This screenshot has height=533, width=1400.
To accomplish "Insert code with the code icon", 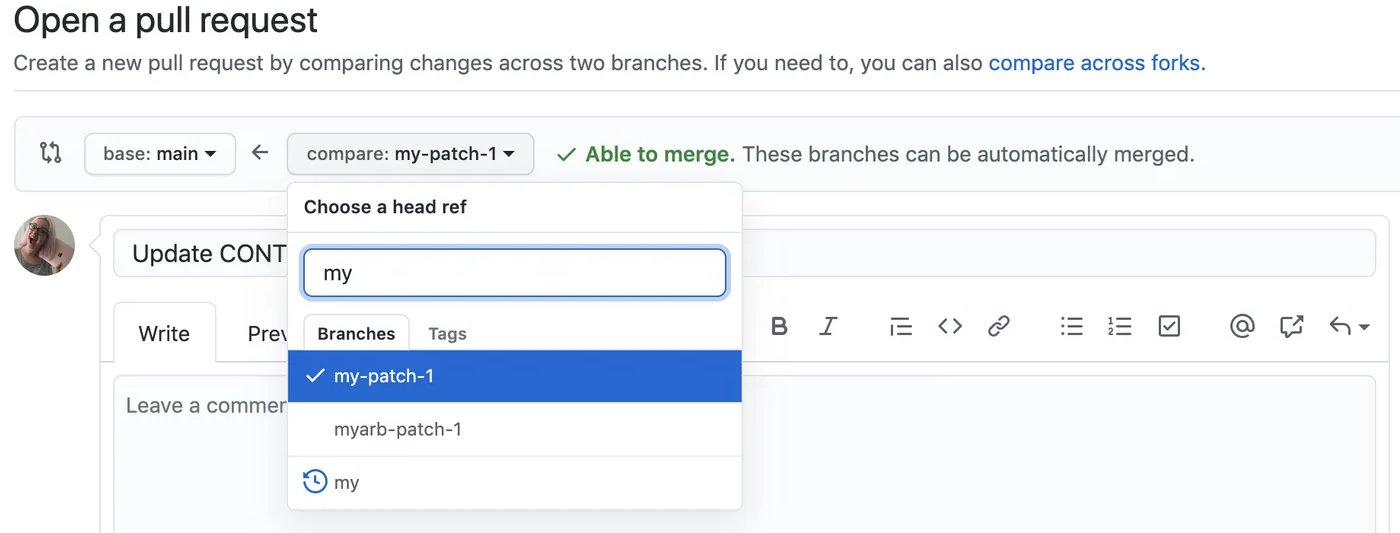I will [950, 326].
